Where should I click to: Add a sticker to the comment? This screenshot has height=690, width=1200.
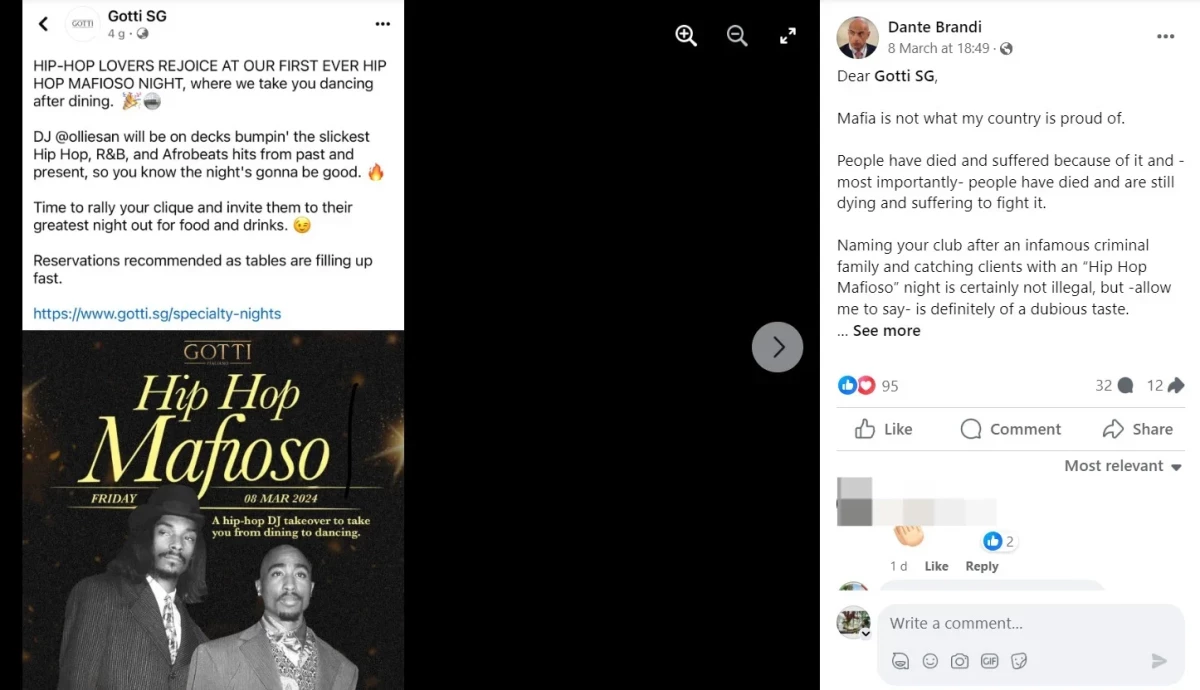[x=1019, y=661]
